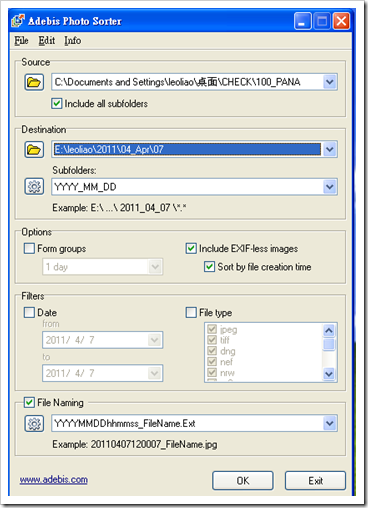Image resolution: width=368 pixels, height=508 pixels.
Task: Enable the File type filter checkbox
Action: (x=191, y=312)
